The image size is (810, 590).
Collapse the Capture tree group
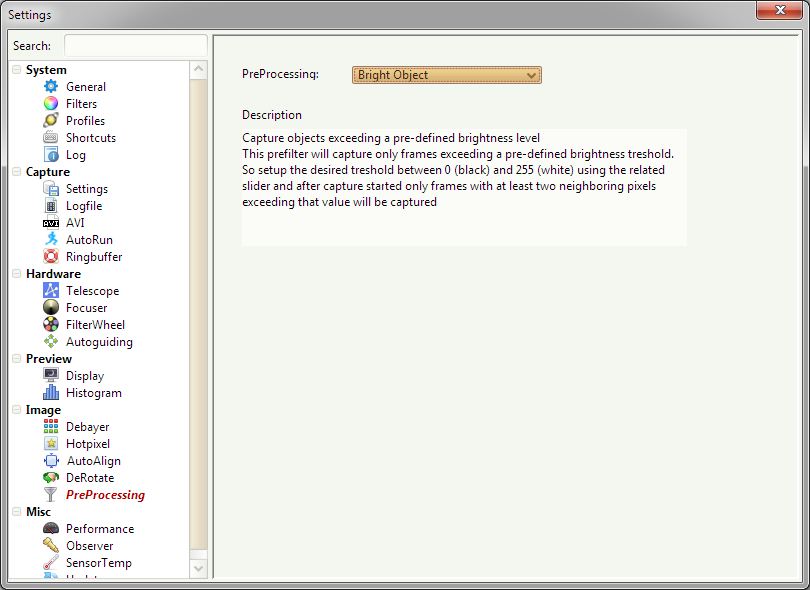pyautogui.click(x=17, y=172)
